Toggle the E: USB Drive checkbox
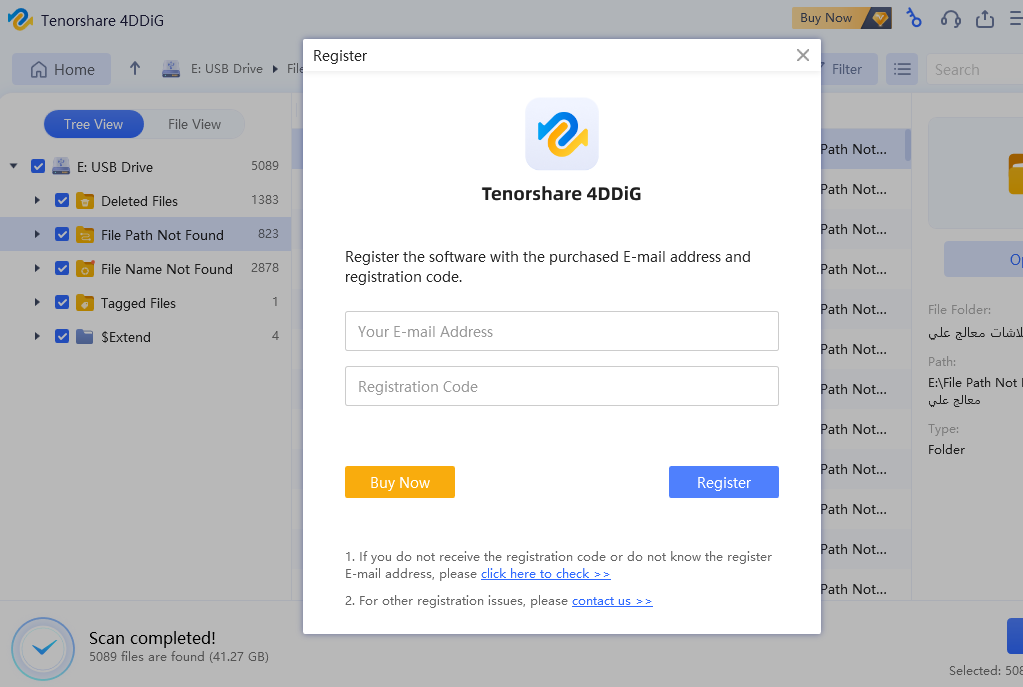This screenshot has width=1023, height=687. 38,166
